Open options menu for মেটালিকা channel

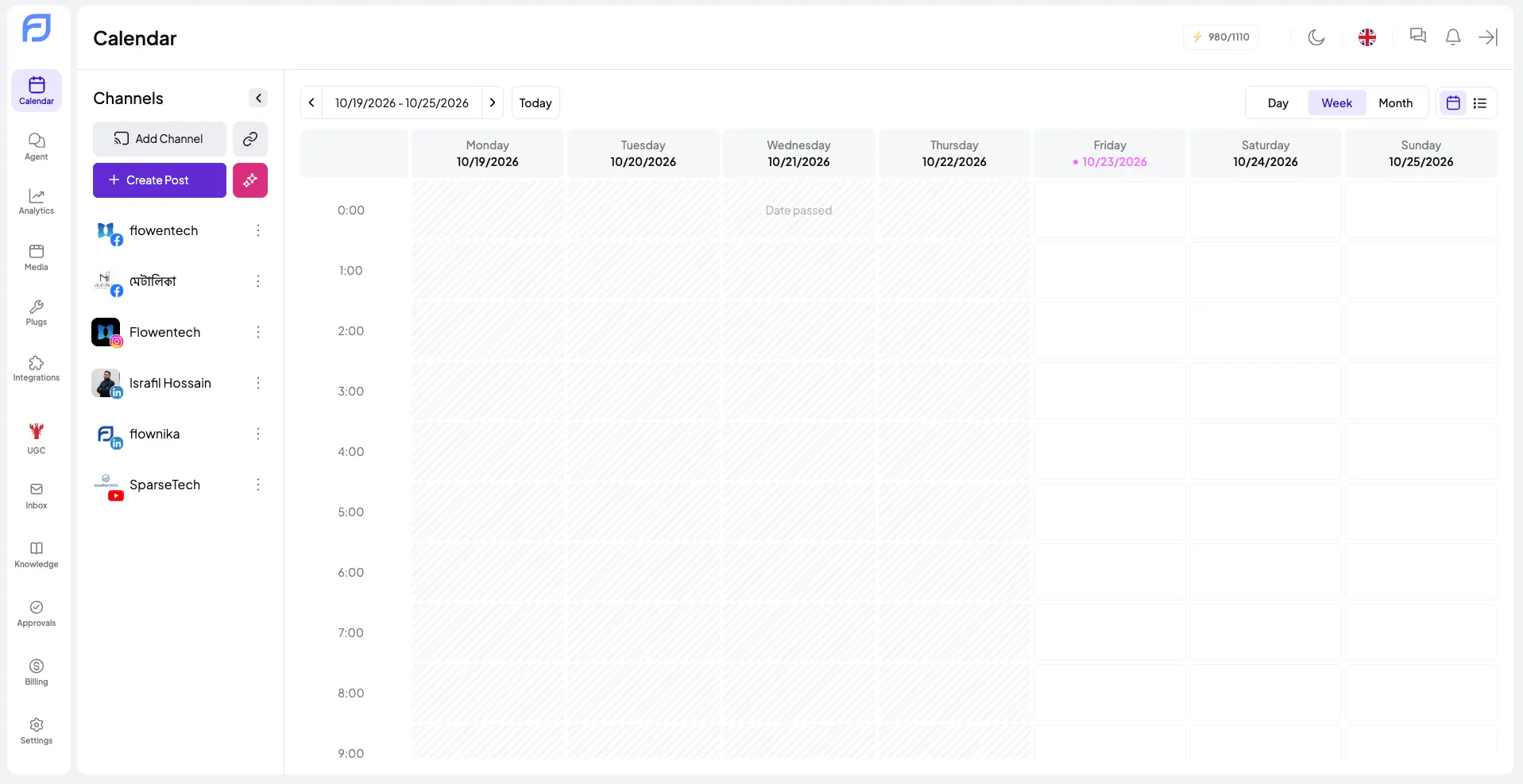[x=258, y=281]
